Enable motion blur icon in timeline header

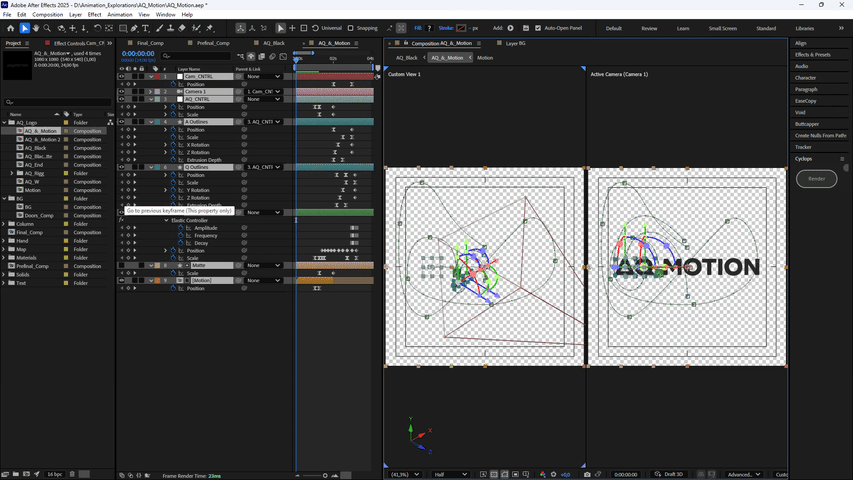pos(273,56)
